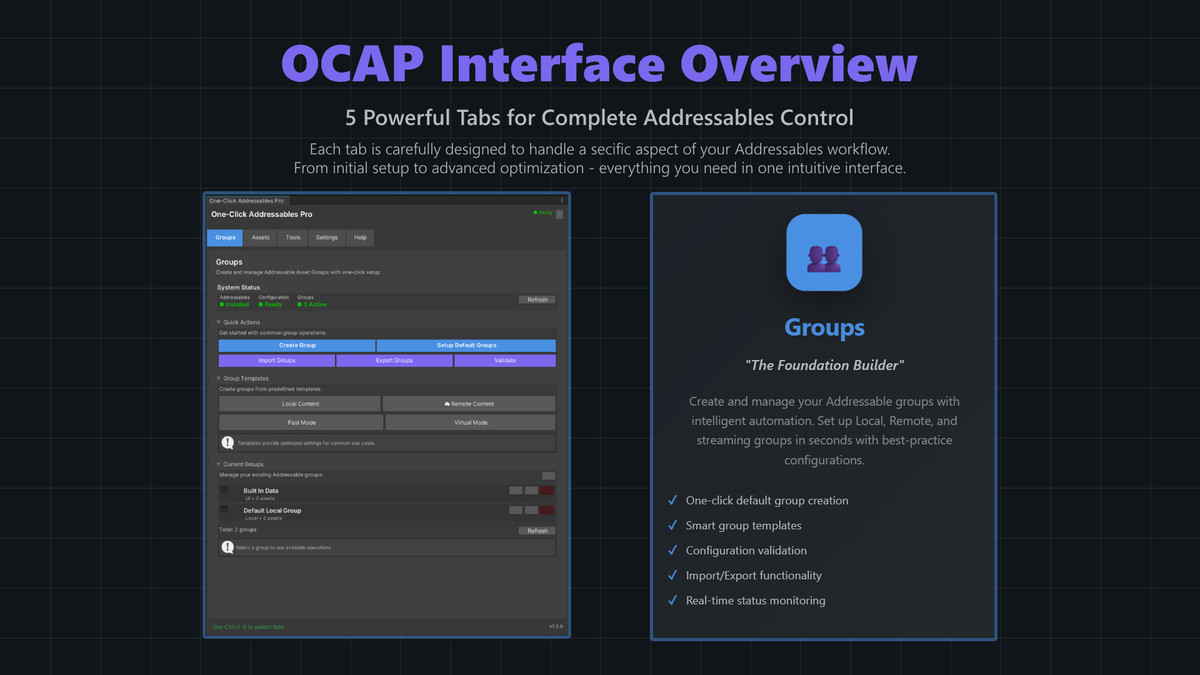Click the Groups icon on the right panel

[824, 252]
